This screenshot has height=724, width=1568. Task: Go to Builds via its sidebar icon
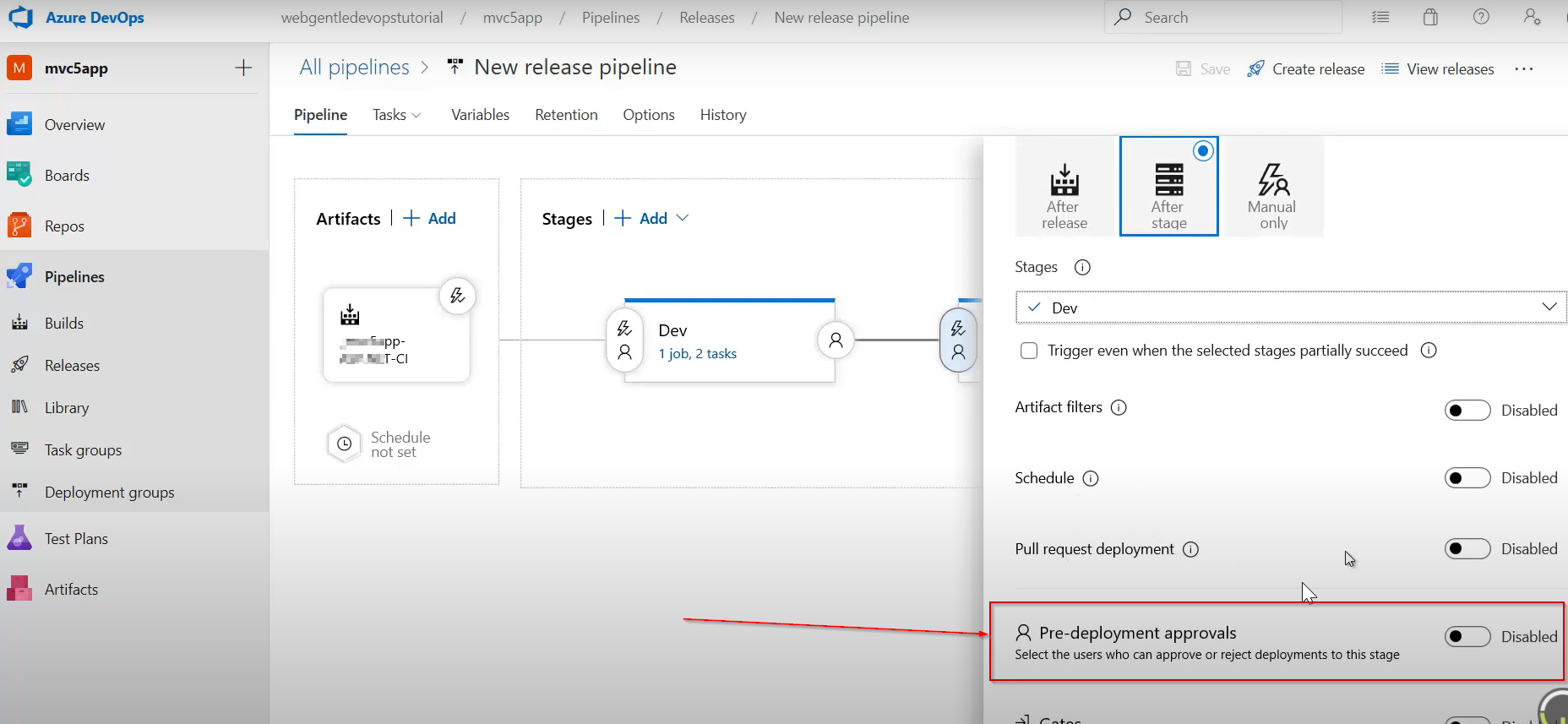19,323
